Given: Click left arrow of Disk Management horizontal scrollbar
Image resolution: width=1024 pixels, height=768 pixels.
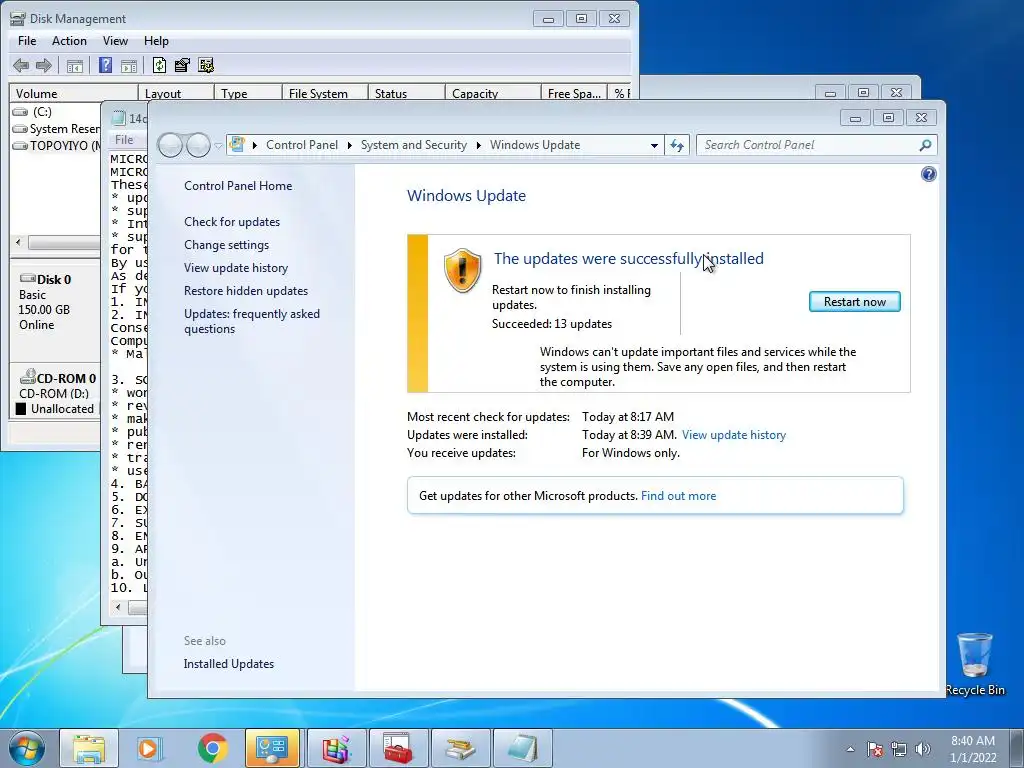Looking at the screenshot, I should pos(18,242).
